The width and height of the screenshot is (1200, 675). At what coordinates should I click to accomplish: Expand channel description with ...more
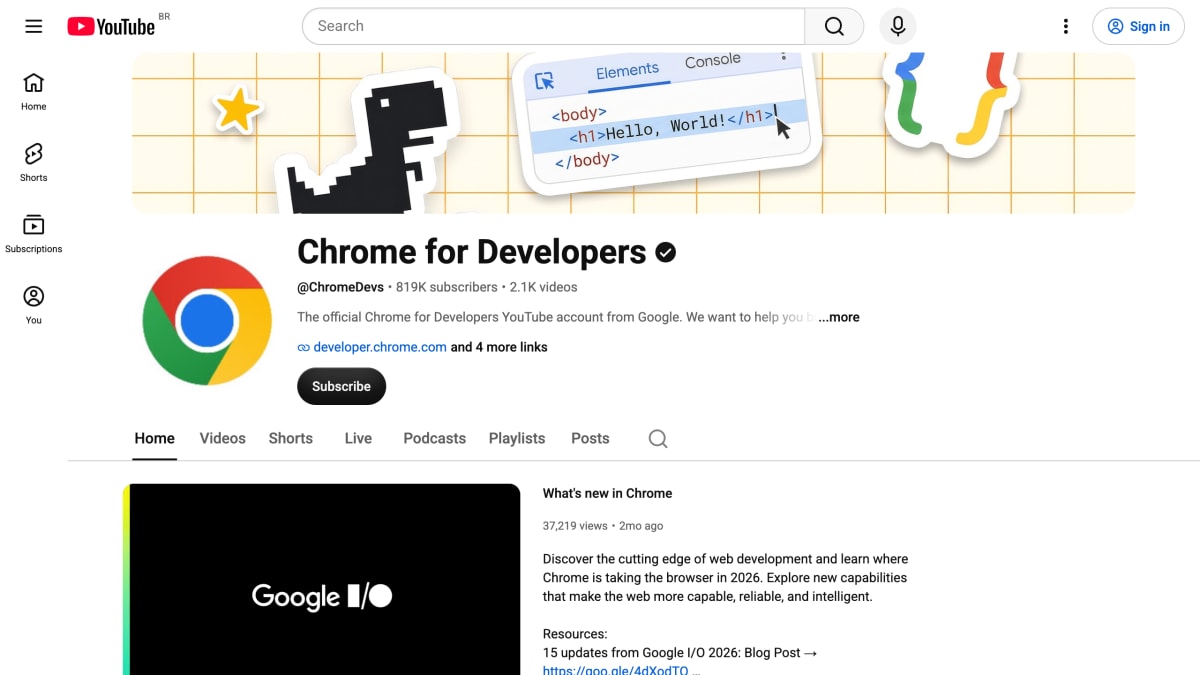[839, 317]
